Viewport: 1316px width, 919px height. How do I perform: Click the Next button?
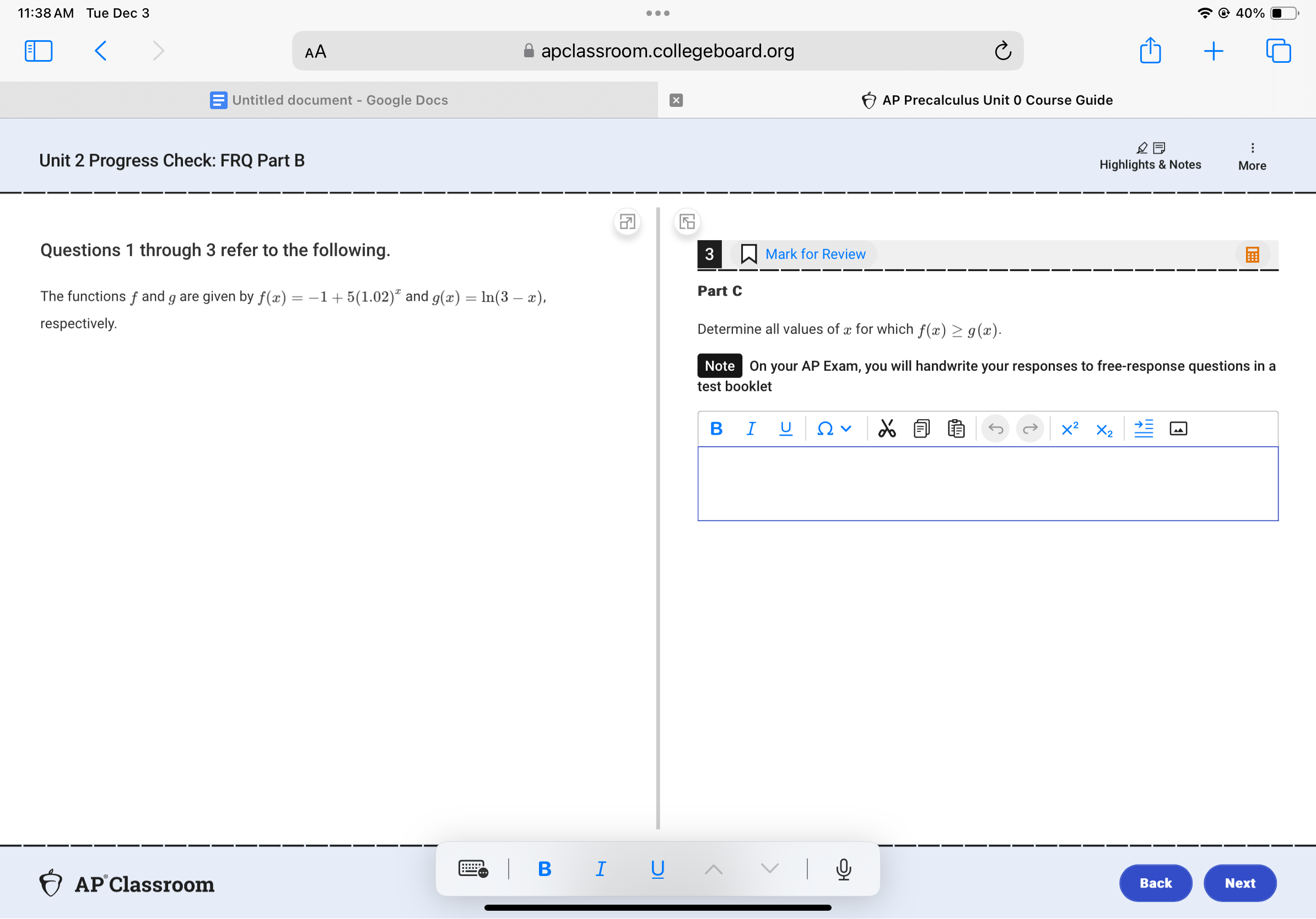(1240, 883)
